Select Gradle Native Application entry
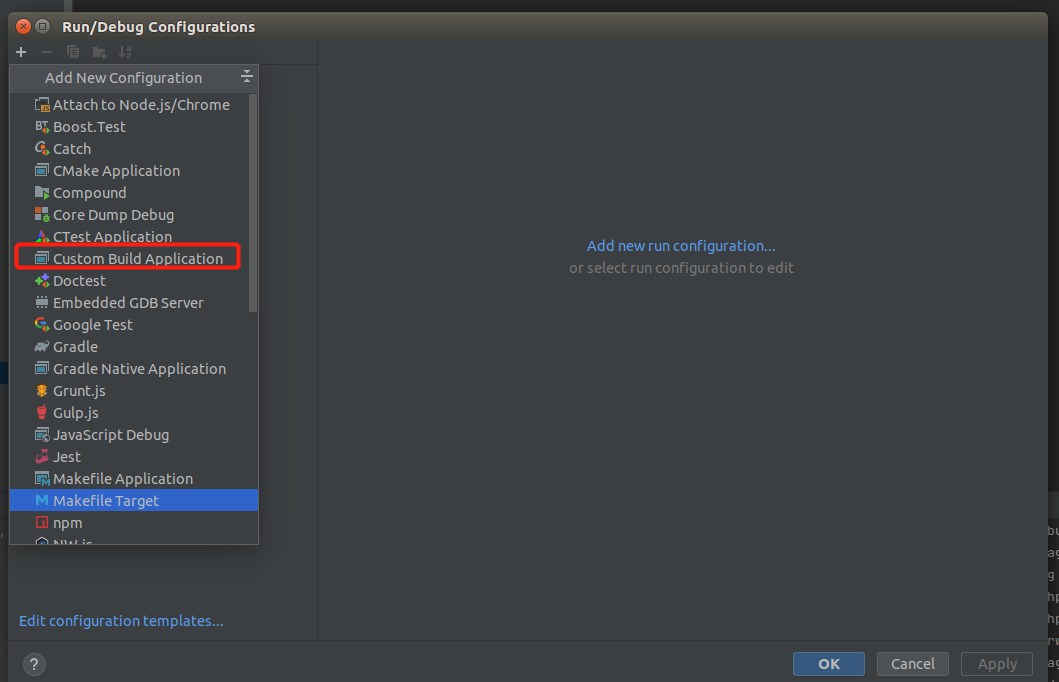This screenshot has height=682, width=1059. pos(134,369)
